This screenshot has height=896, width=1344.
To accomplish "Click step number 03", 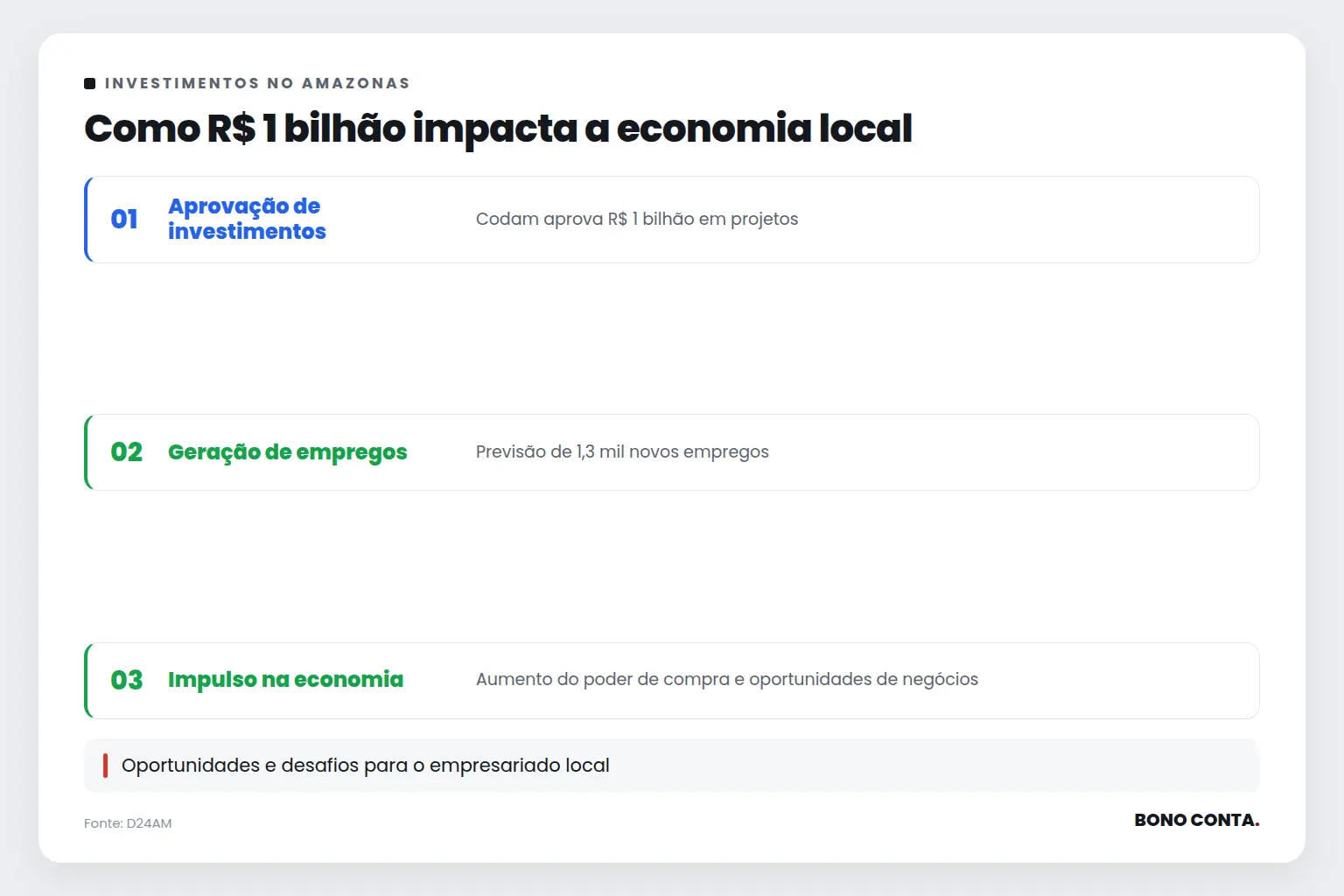I will pos(126,680).
